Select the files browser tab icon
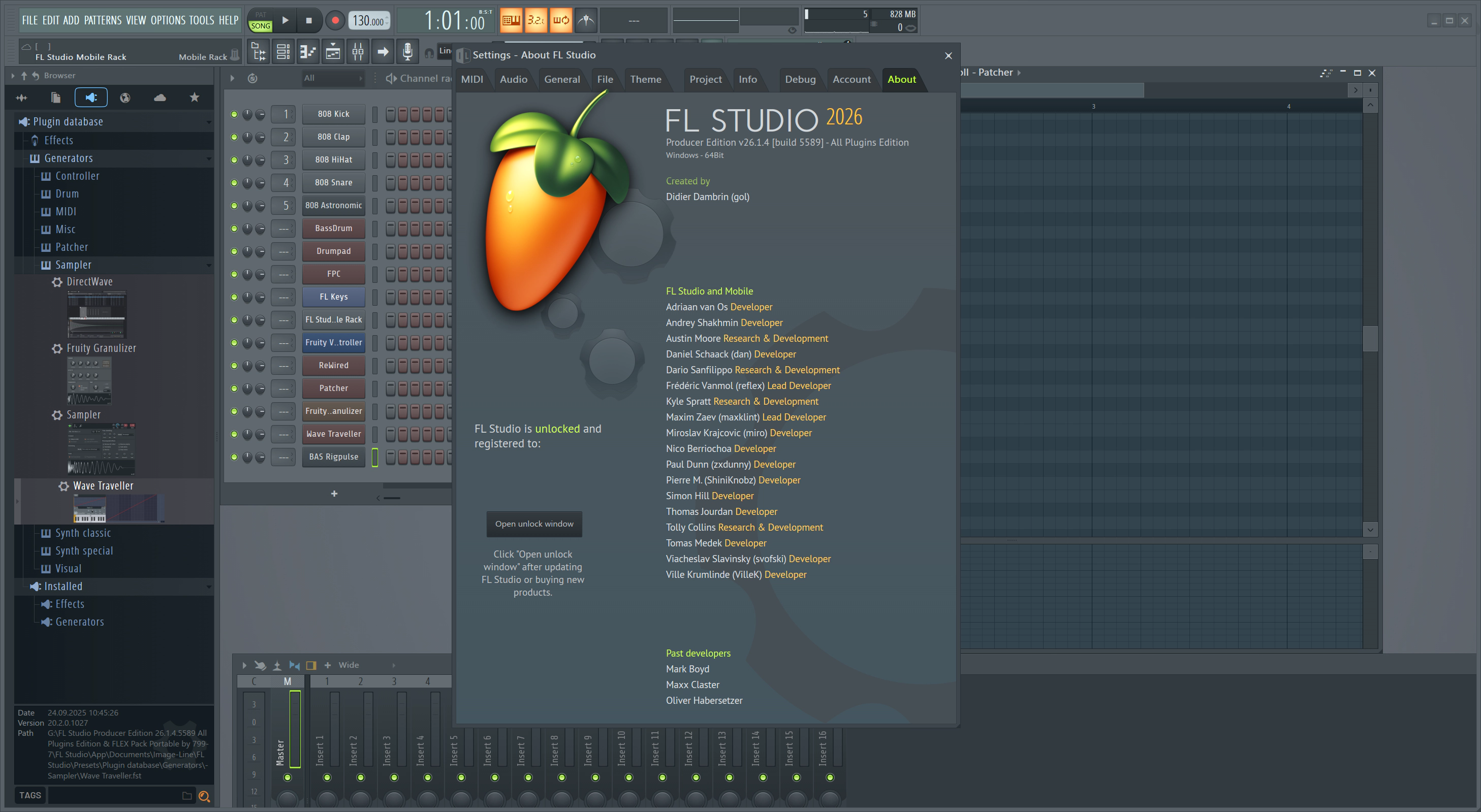Viewport: 1481px width, 812px height. coord(56,98)
